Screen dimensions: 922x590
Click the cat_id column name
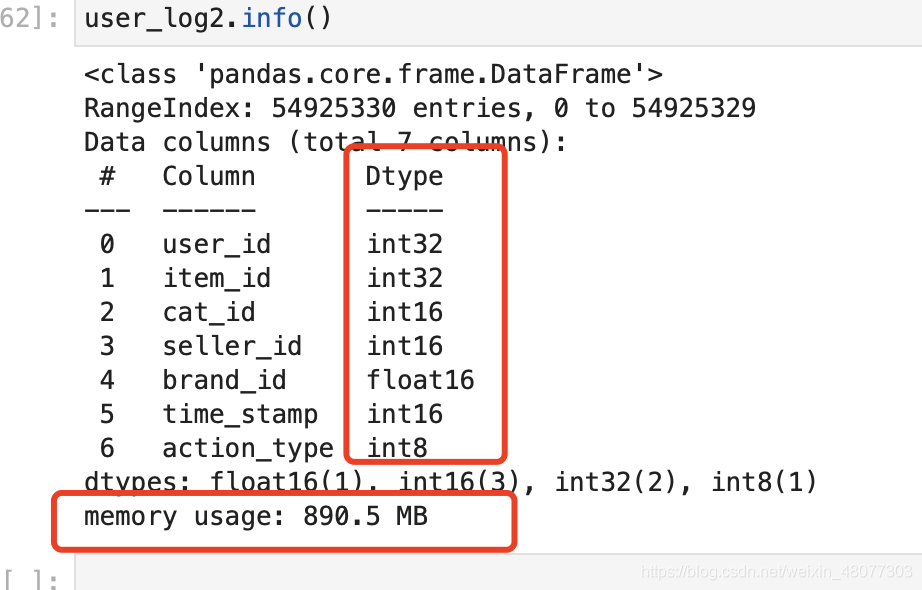tap(209, 313)
